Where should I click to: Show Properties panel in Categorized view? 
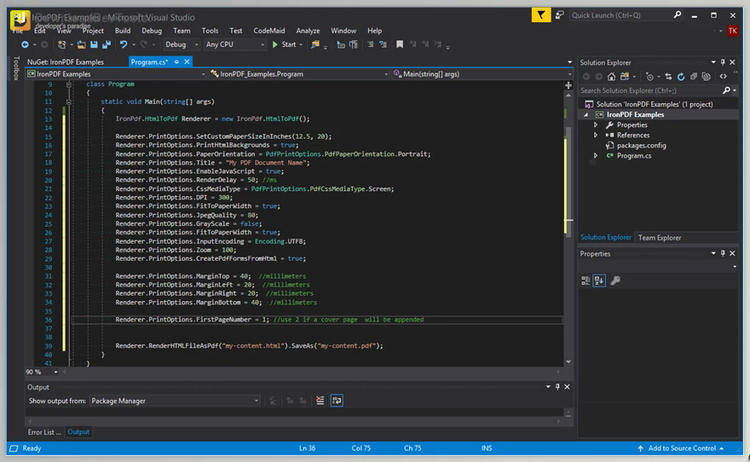point(585,281)
